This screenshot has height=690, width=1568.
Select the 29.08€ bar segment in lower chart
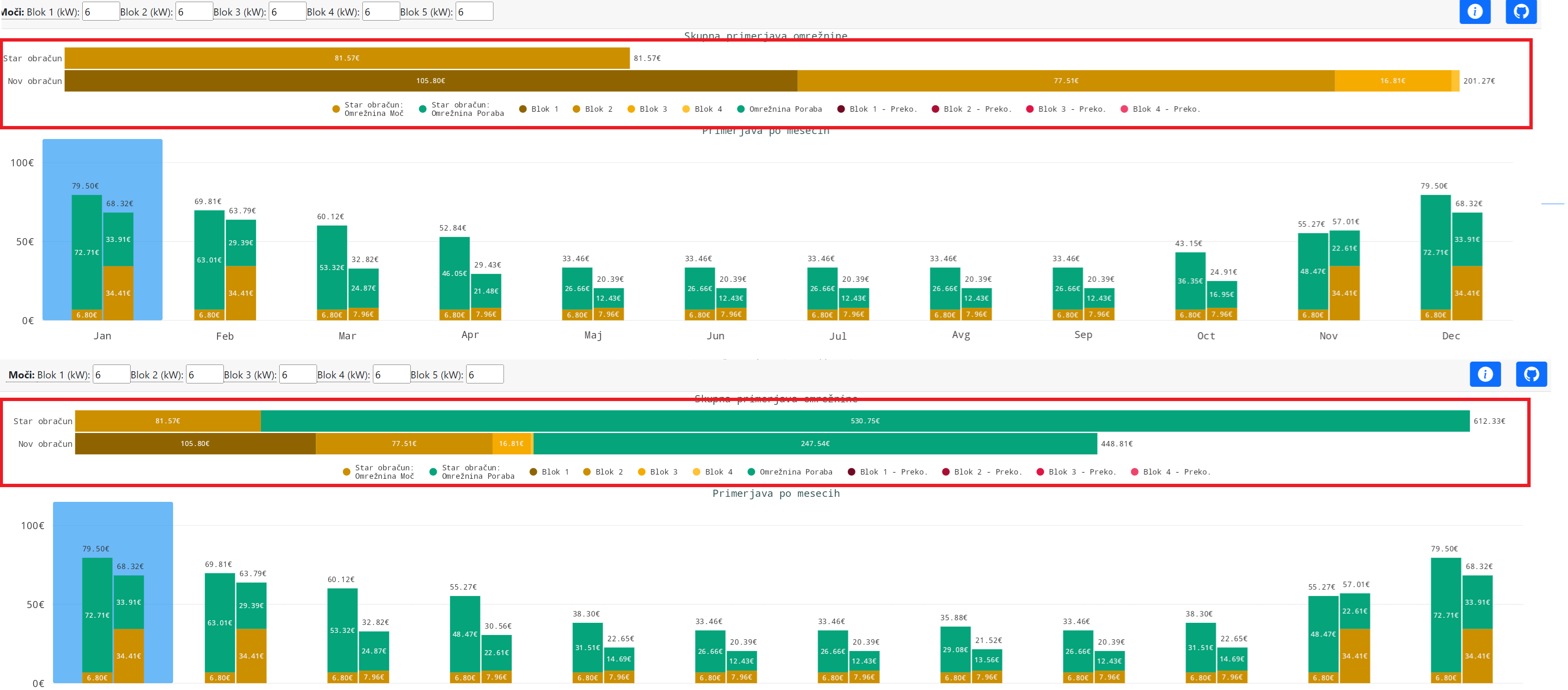(x=955, y=650)
